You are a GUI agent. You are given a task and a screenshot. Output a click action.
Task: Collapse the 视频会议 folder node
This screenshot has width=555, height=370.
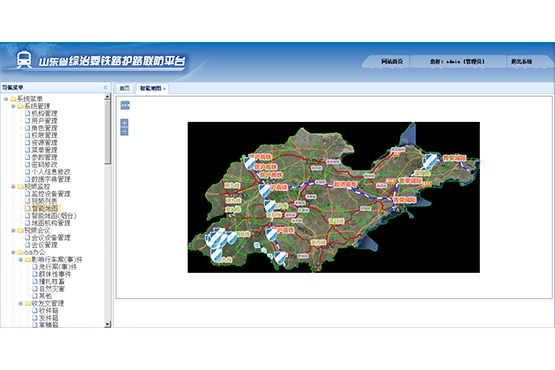13,230
